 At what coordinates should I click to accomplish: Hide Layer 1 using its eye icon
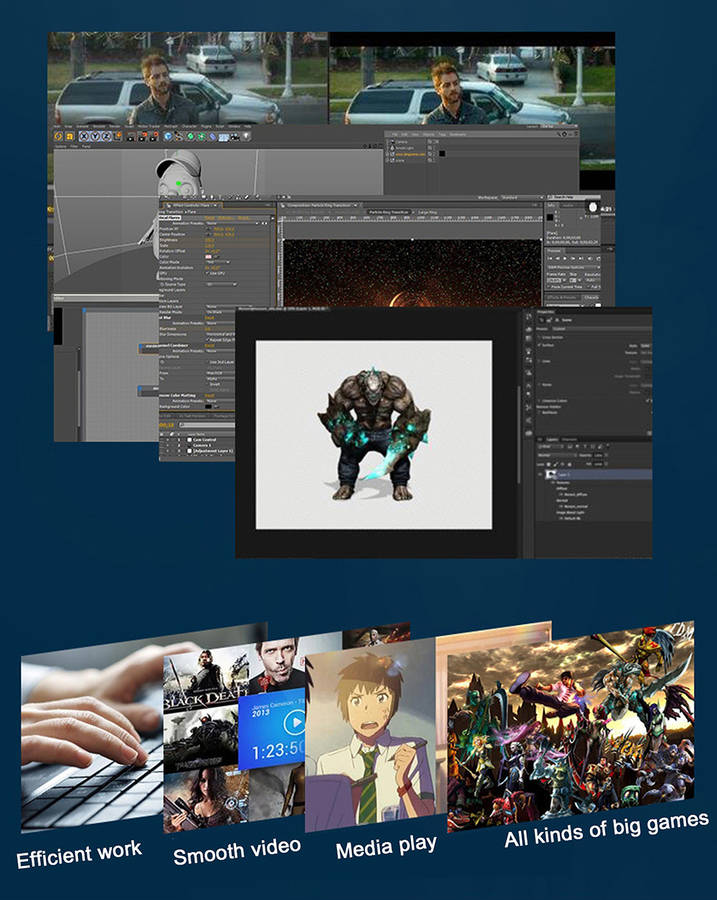(x=539, y=474)
